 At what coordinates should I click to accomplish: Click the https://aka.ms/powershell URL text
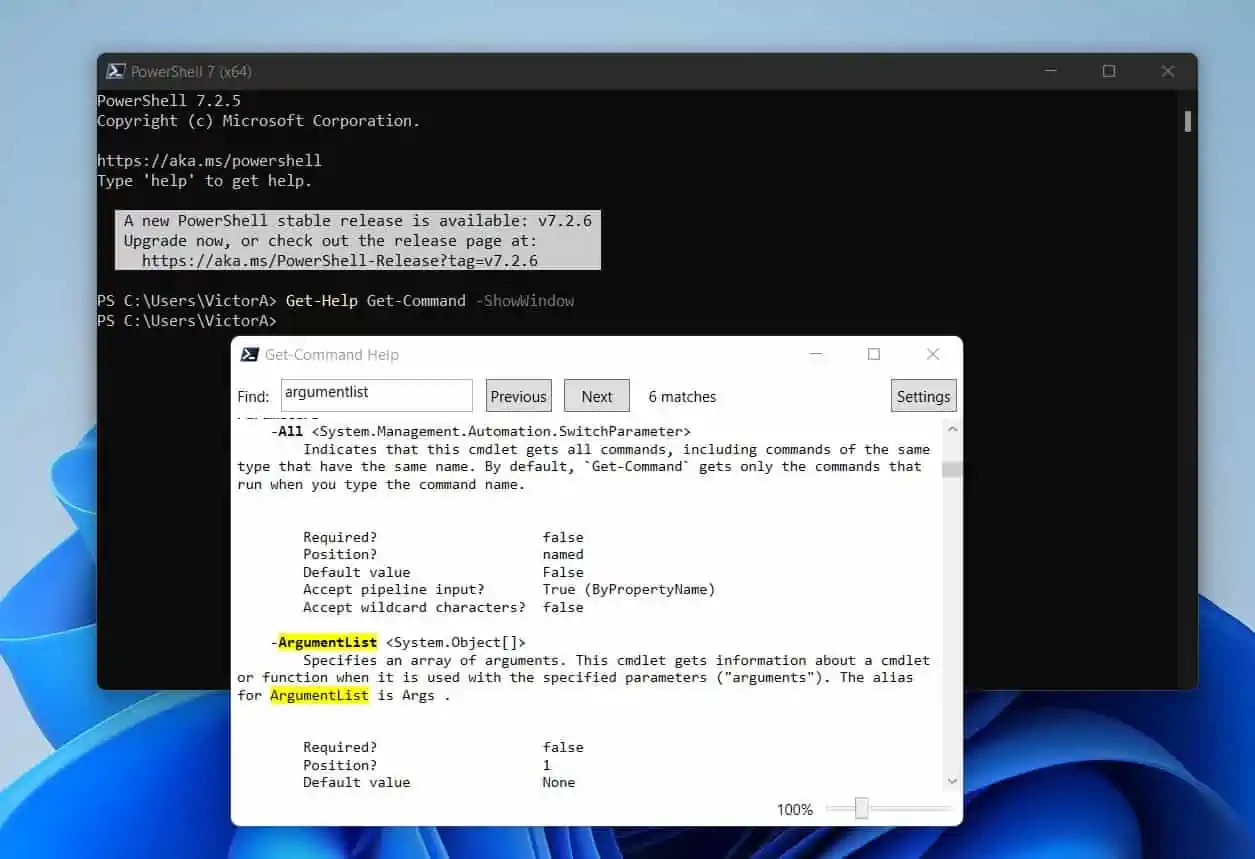(x=209, y=160)
